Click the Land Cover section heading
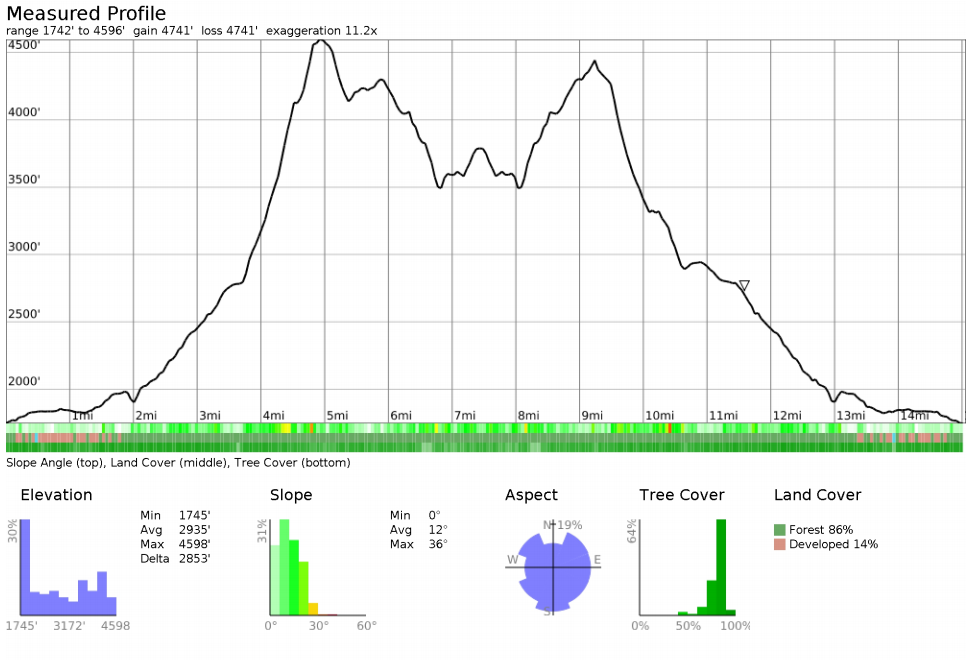 tap(818, 495)
